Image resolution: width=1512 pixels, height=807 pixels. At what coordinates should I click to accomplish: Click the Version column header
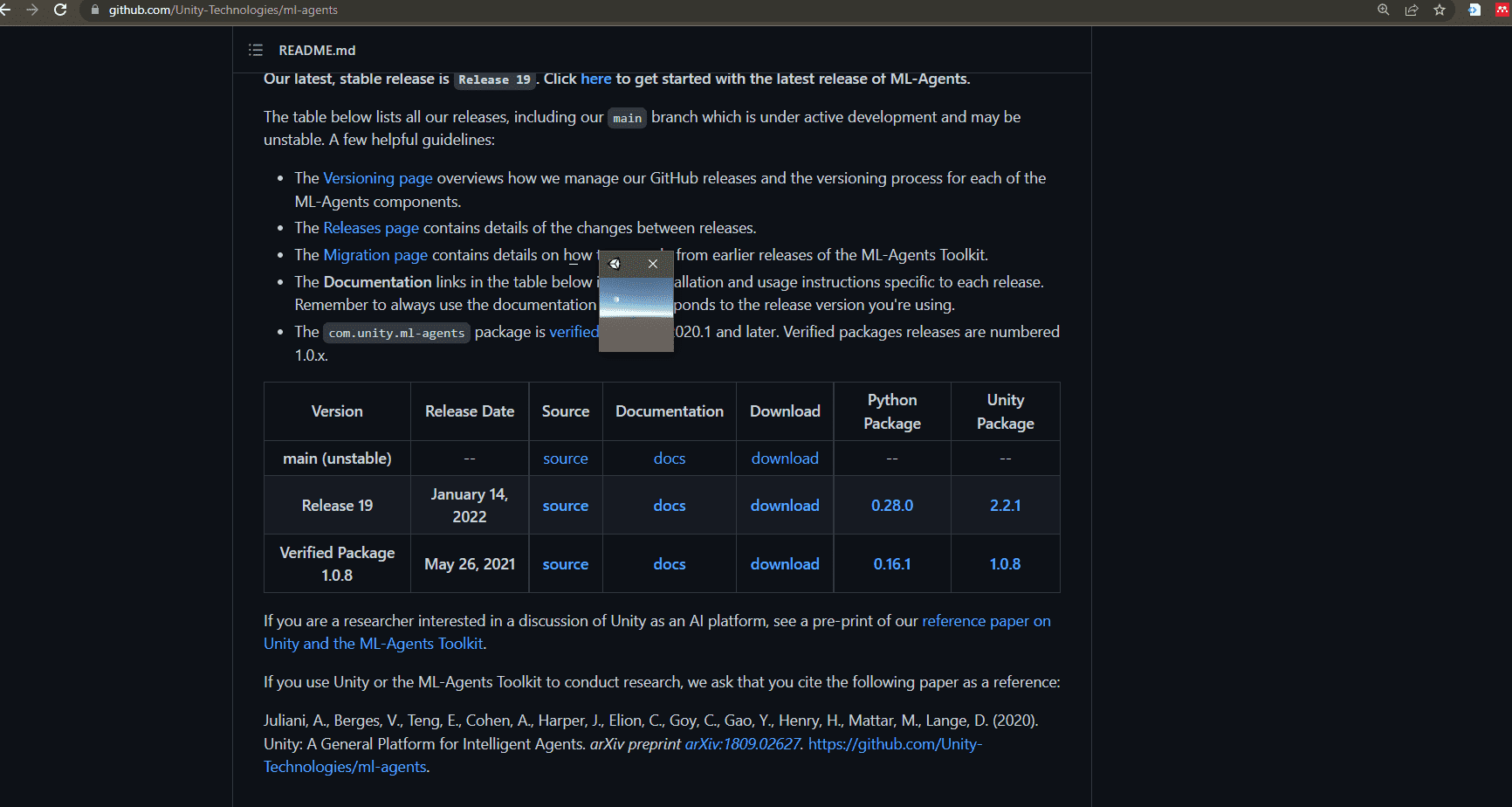(337, 411)
